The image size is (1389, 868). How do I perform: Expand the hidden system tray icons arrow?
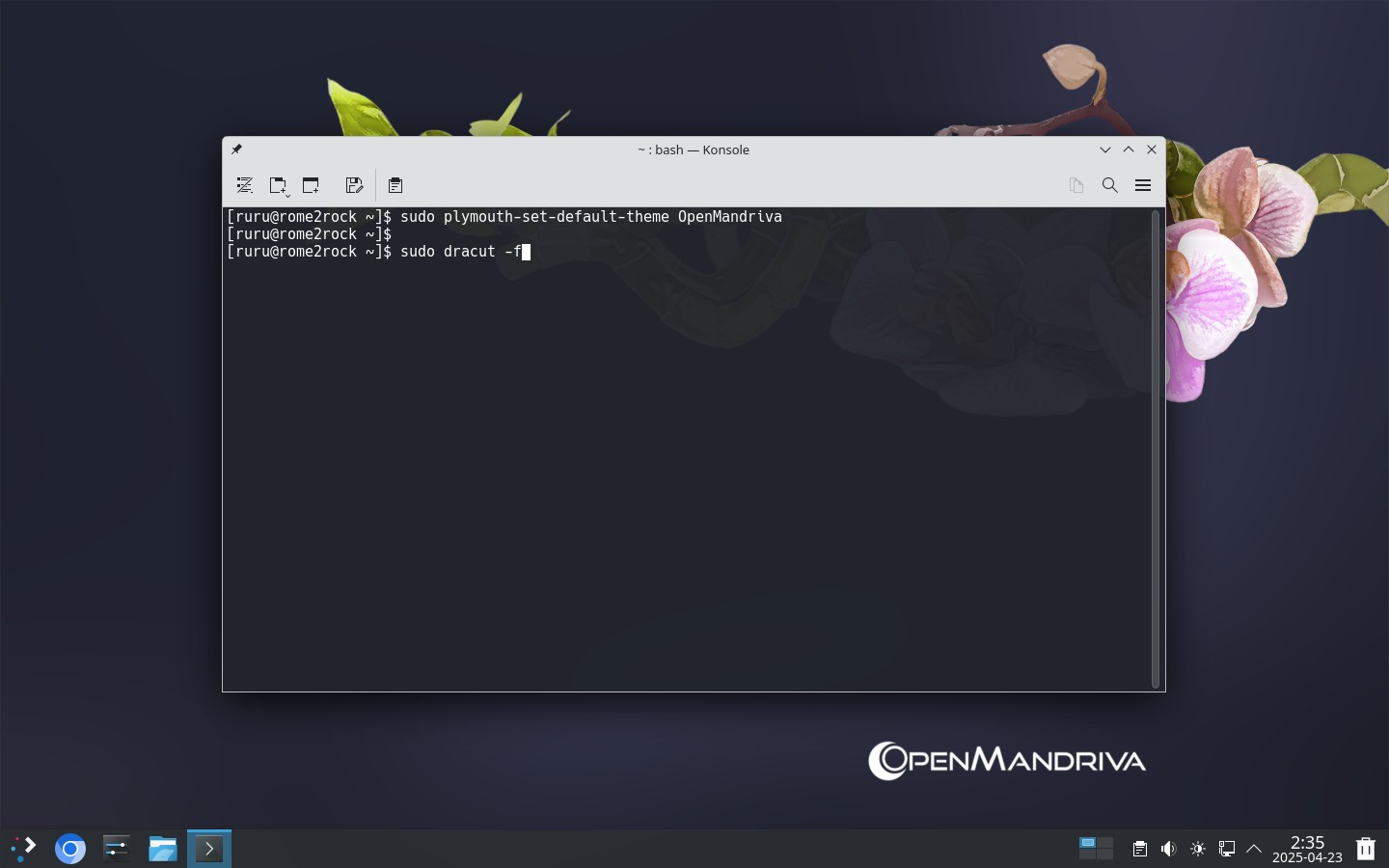(1254, 849)
